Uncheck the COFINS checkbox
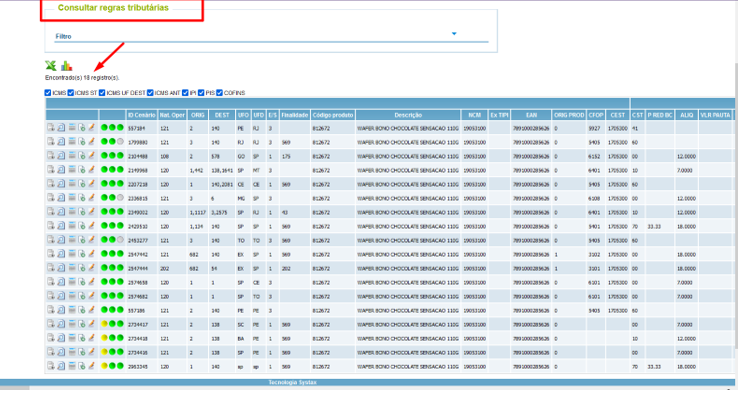742x397 pixels. click(x=220, y=93)
